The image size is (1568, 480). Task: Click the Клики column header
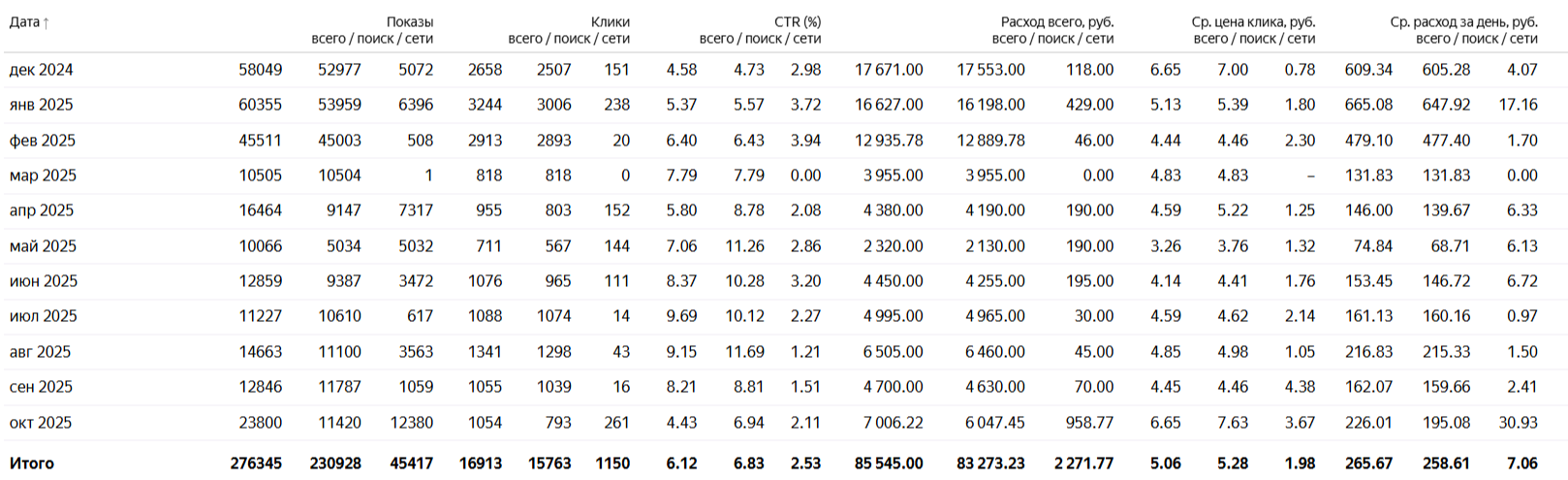[610, 21]
